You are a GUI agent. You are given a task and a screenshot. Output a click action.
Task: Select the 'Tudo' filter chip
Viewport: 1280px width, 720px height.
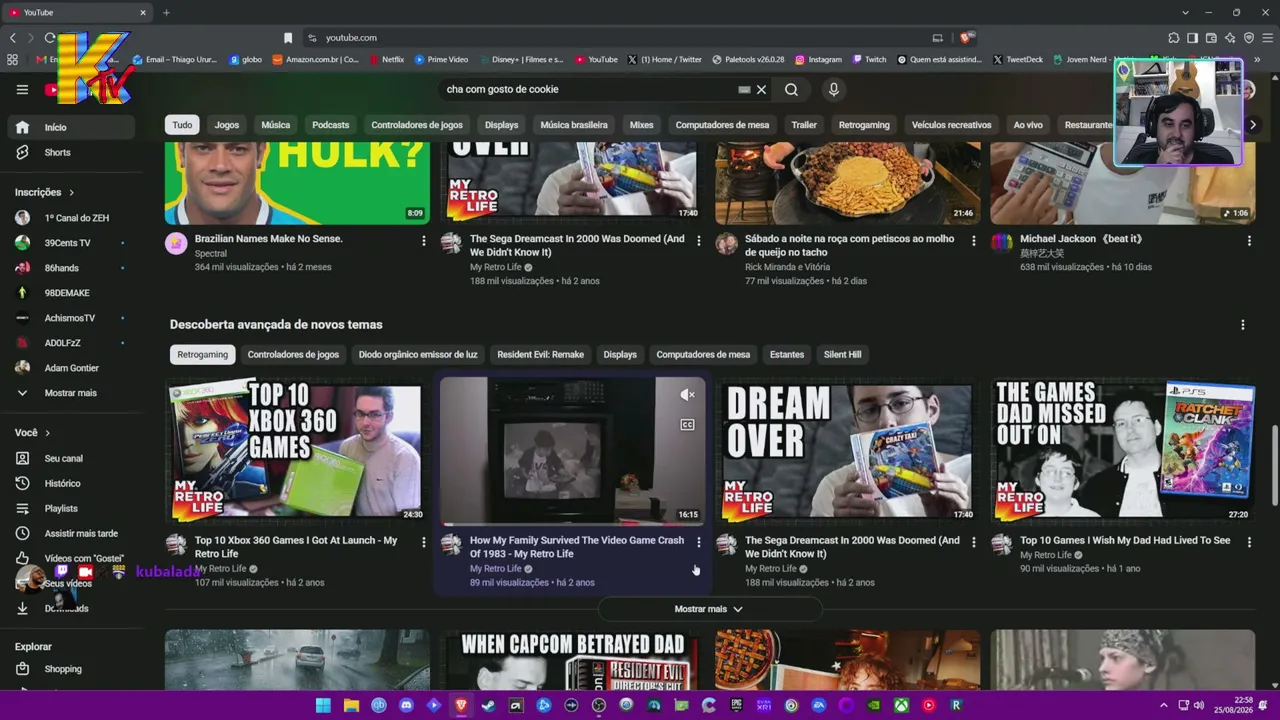182,125
